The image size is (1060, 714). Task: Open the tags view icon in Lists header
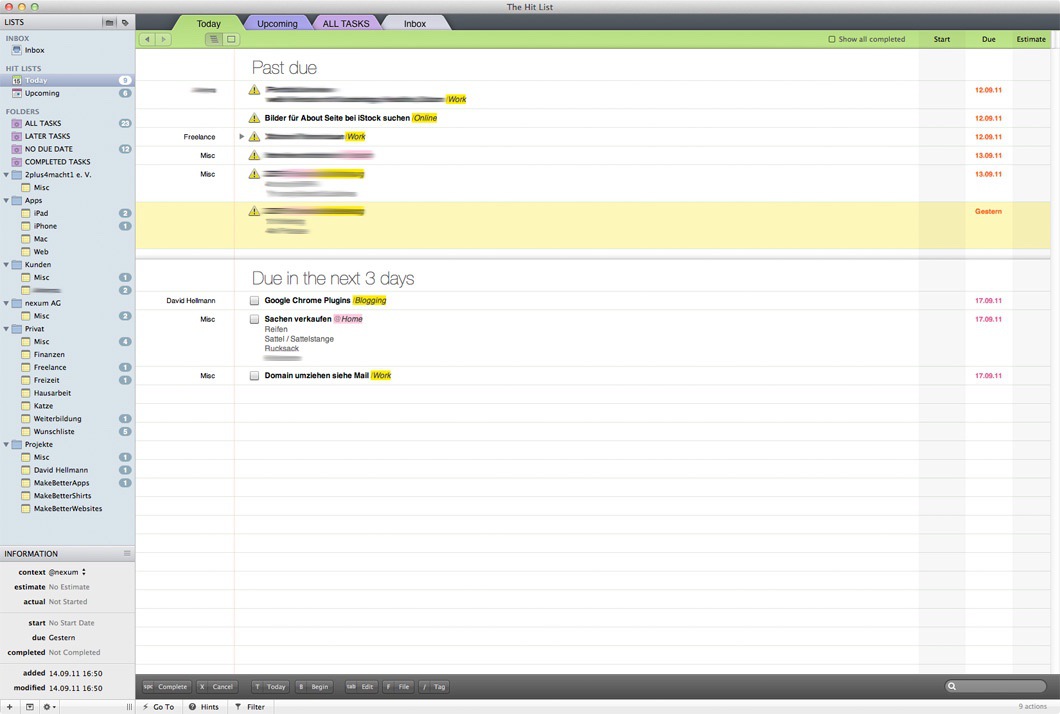pos(125,22)
